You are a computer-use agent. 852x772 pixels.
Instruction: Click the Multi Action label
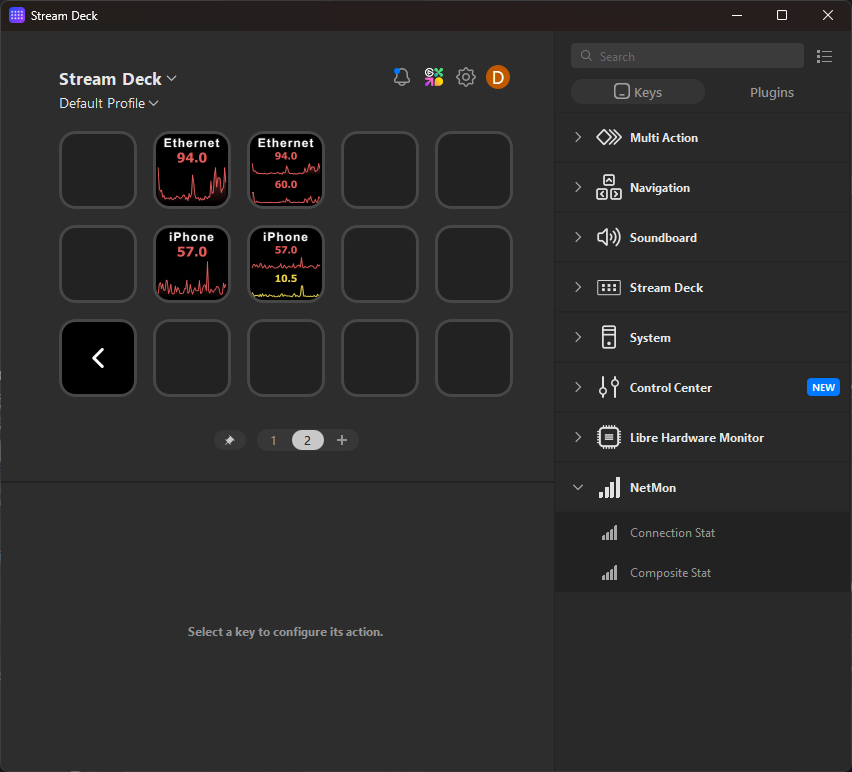pos(664,137)
